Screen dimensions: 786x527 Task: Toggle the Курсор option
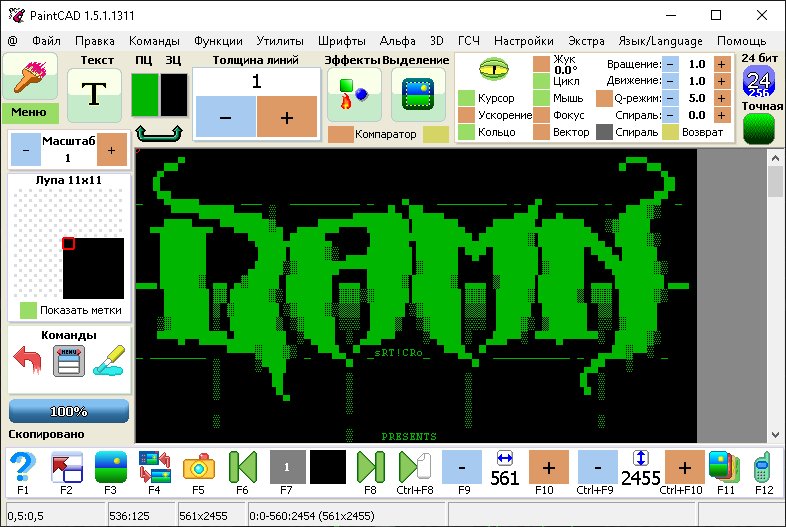tap(466, 98)
